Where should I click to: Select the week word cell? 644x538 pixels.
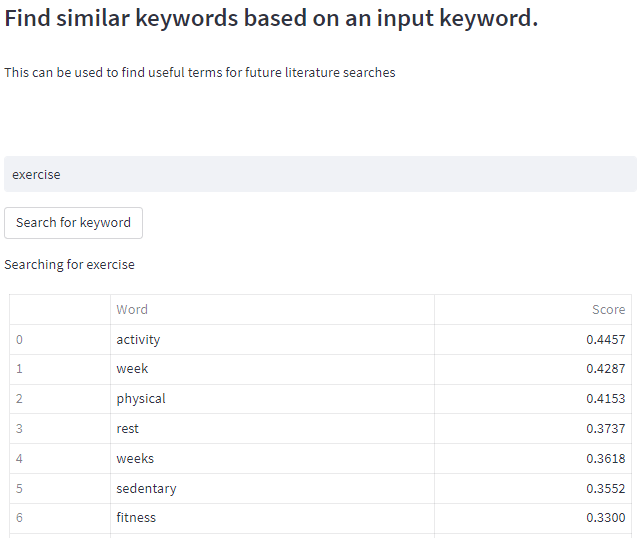click(x=271, y=369)
